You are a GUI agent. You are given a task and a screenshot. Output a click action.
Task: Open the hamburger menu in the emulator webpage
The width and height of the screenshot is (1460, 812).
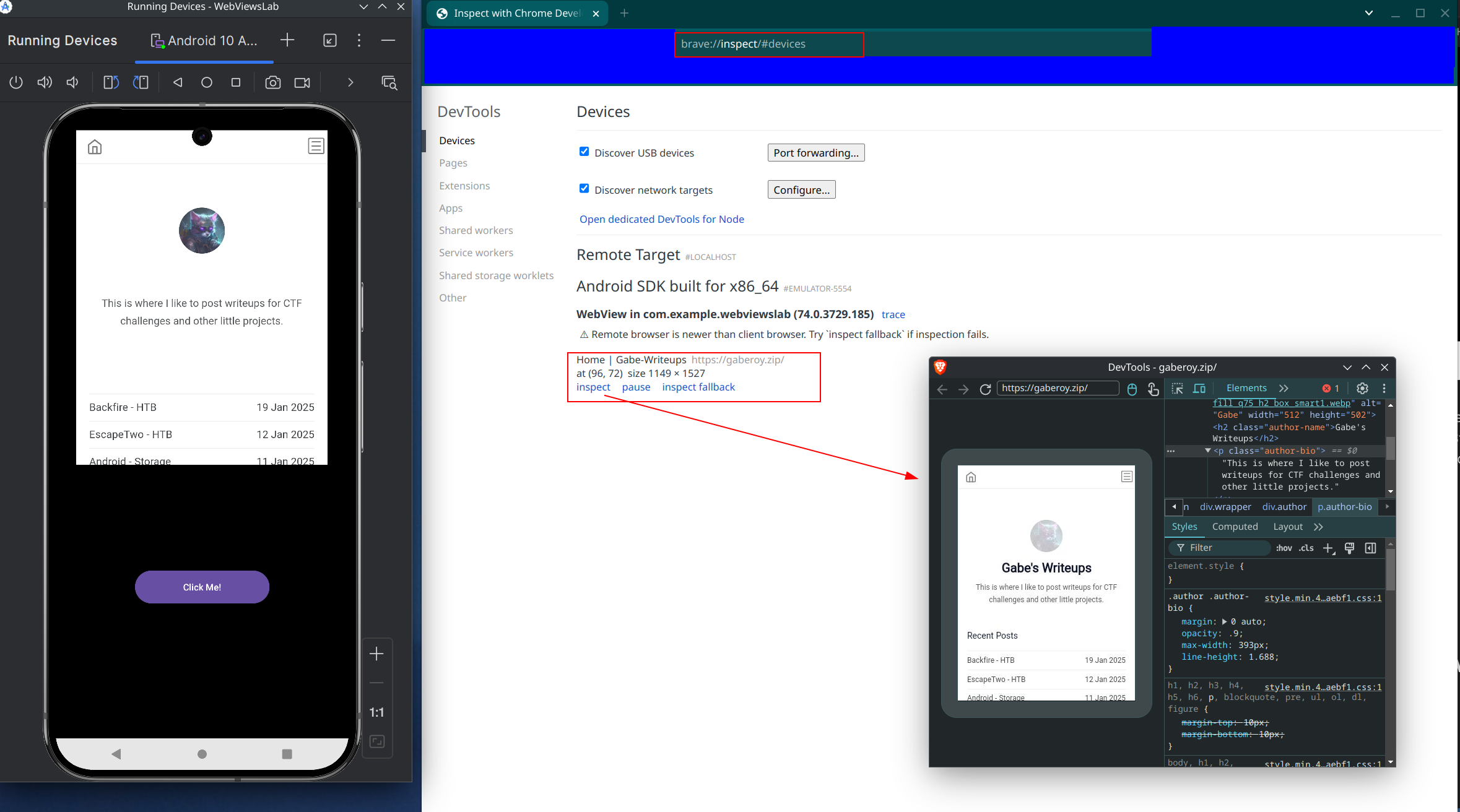coord(316,146)
